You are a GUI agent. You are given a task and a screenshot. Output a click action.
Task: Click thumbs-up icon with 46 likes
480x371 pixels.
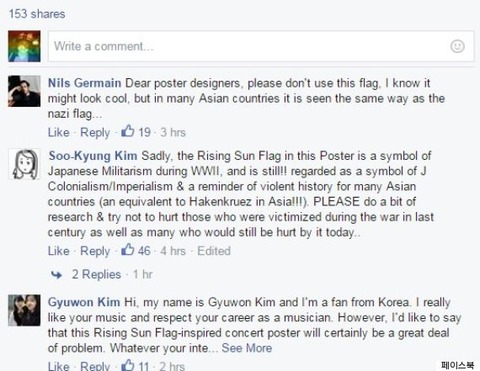[128, 250]
